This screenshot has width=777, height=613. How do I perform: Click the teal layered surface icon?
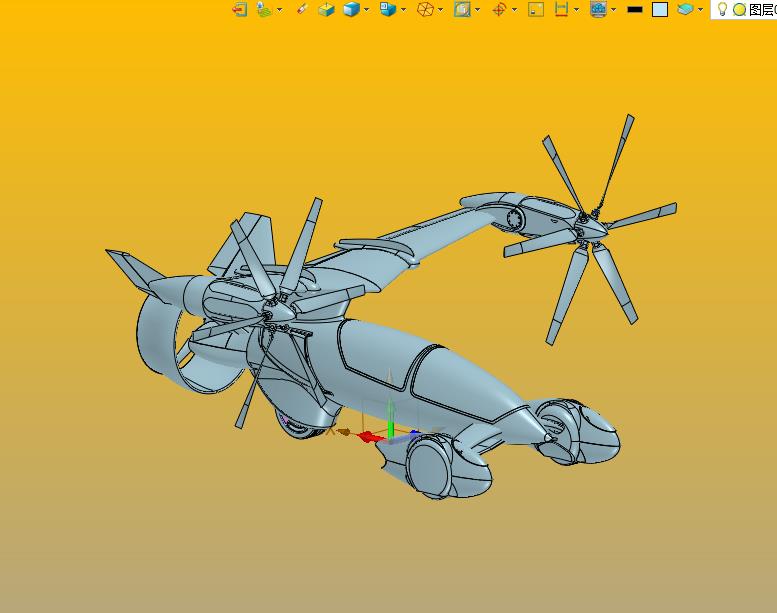tap(685, 9)
